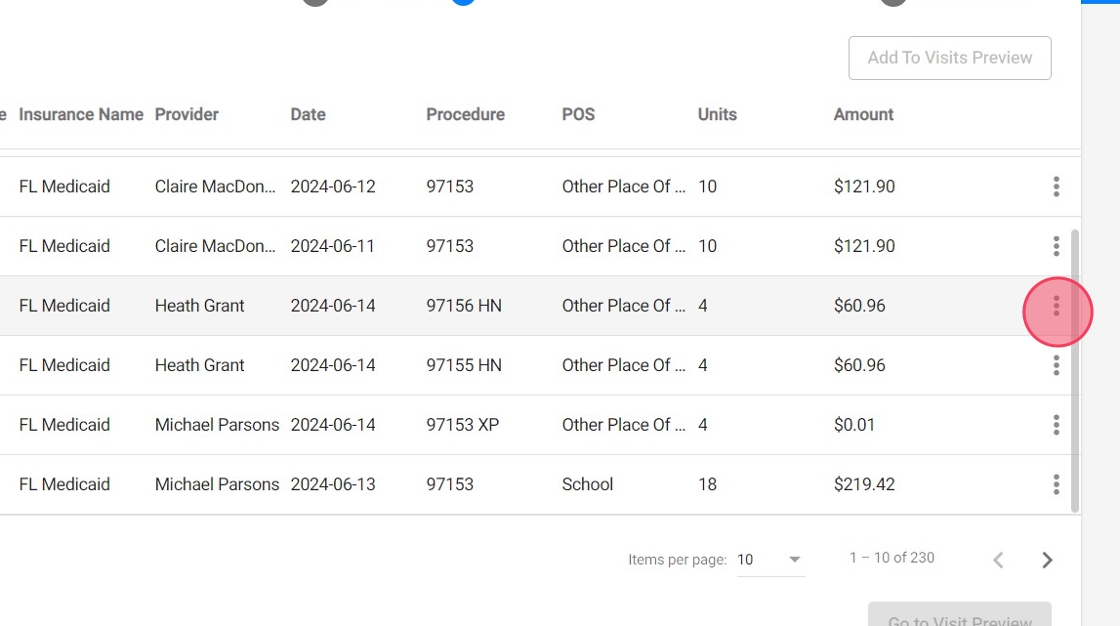
Task: Click the Insurance Name column header
Action: [81, 114]
